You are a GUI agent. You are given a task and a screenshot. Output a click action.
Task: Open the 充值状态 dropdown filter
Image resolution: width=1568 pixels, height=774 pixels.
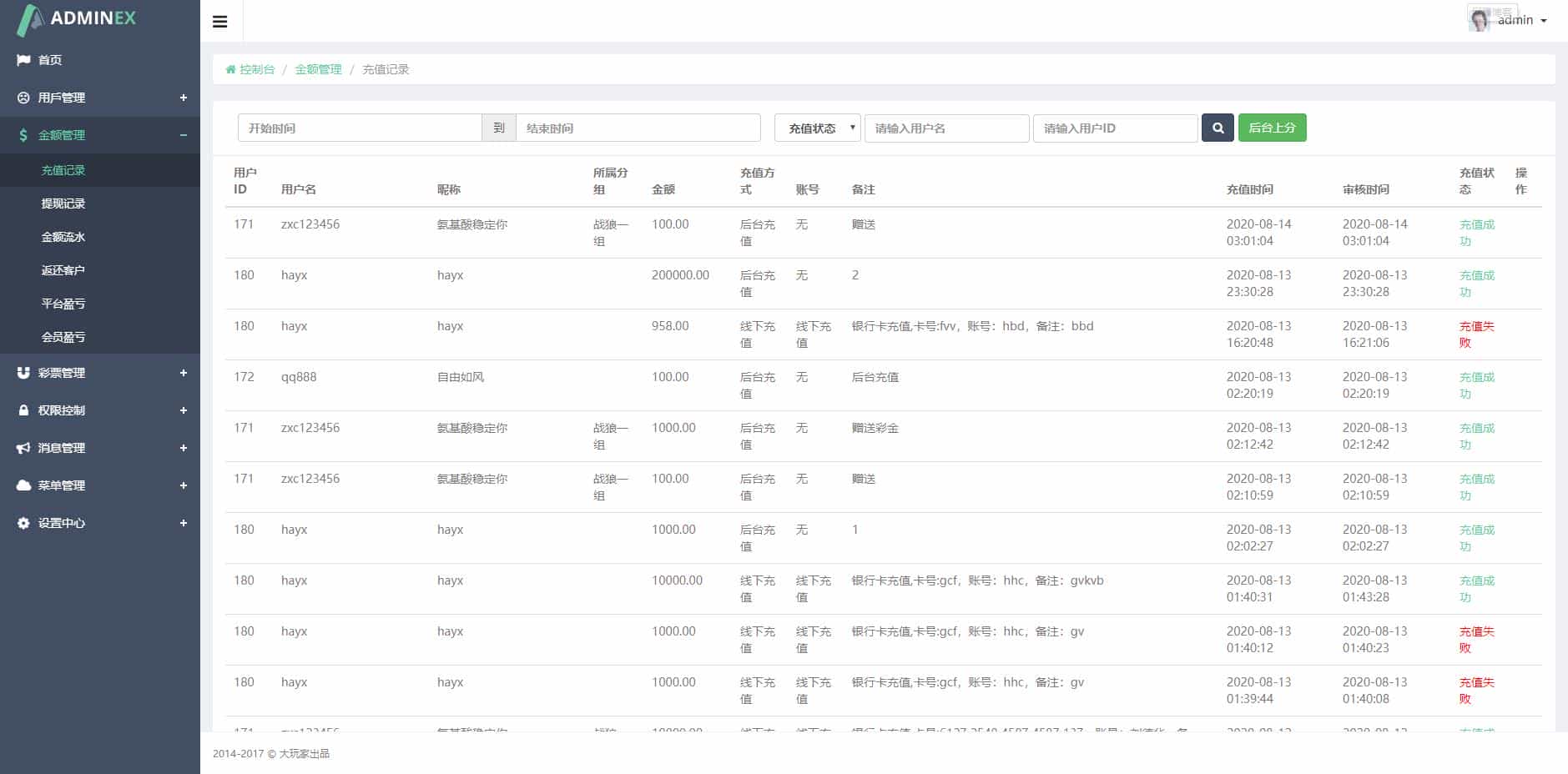click(x=818, y=128)
